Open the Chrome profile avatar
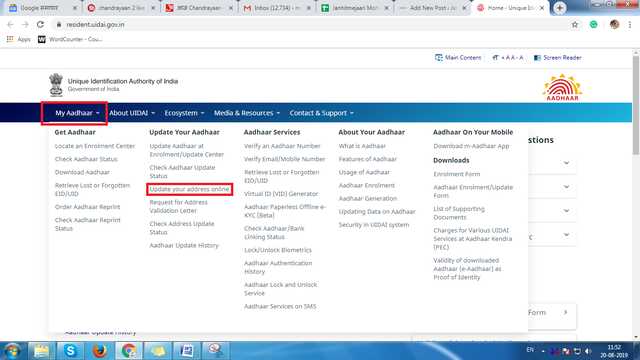640x360 pixels. [614, 24]
